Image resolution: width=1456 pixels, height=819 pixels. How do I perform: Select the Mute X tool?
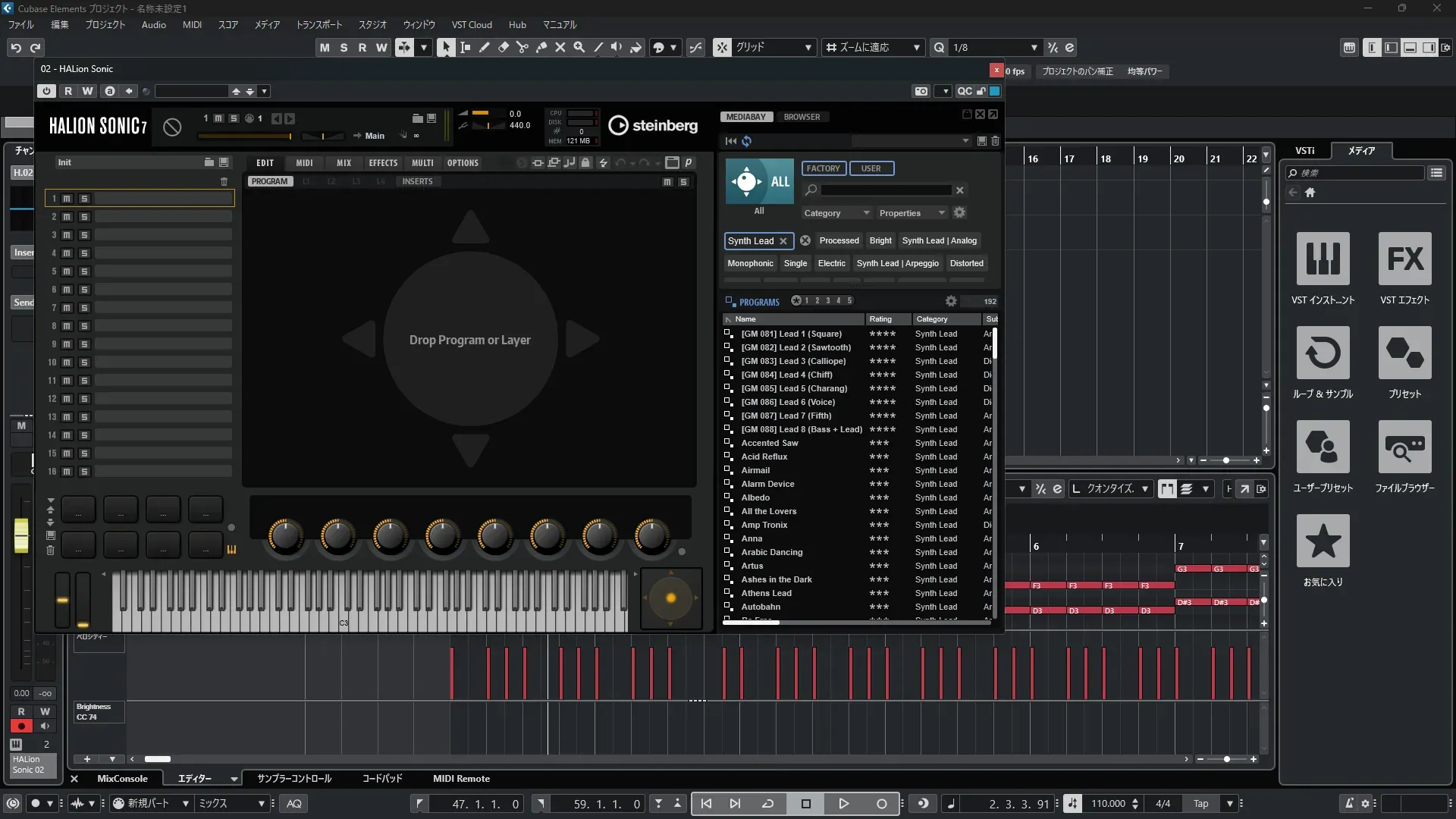pyautogui.click(x=560, y=47)
